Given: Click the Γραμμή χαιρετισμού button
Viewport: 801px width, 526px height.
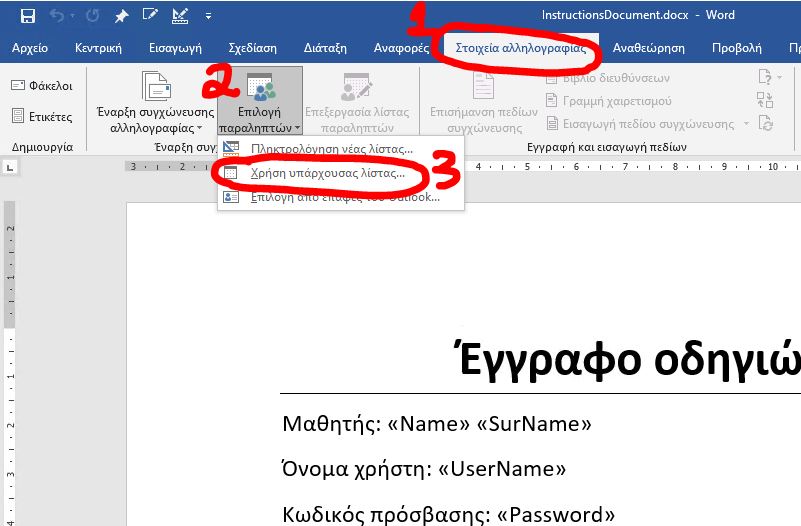Looking at the screenshot, I should [608, 101].
